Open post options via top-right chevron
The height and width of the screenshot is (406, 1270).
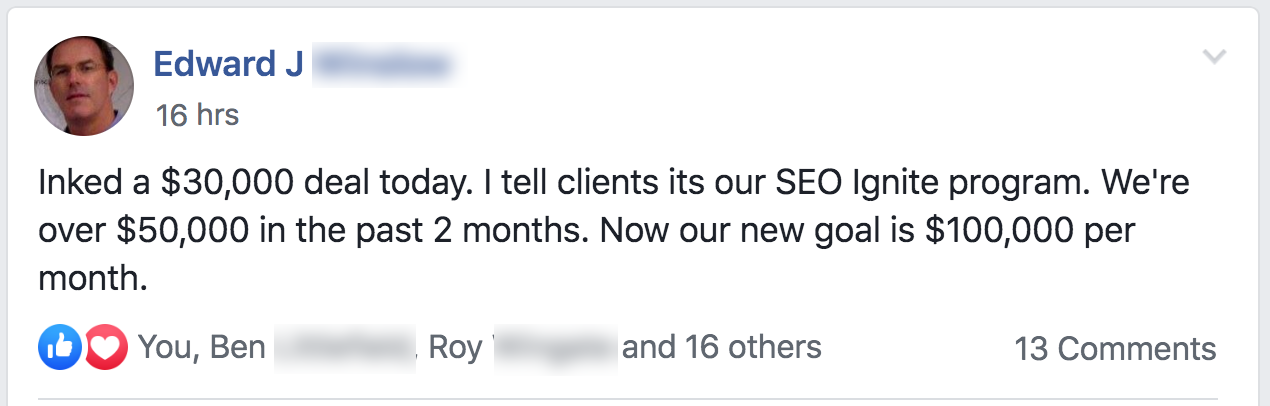(1214, 57)
